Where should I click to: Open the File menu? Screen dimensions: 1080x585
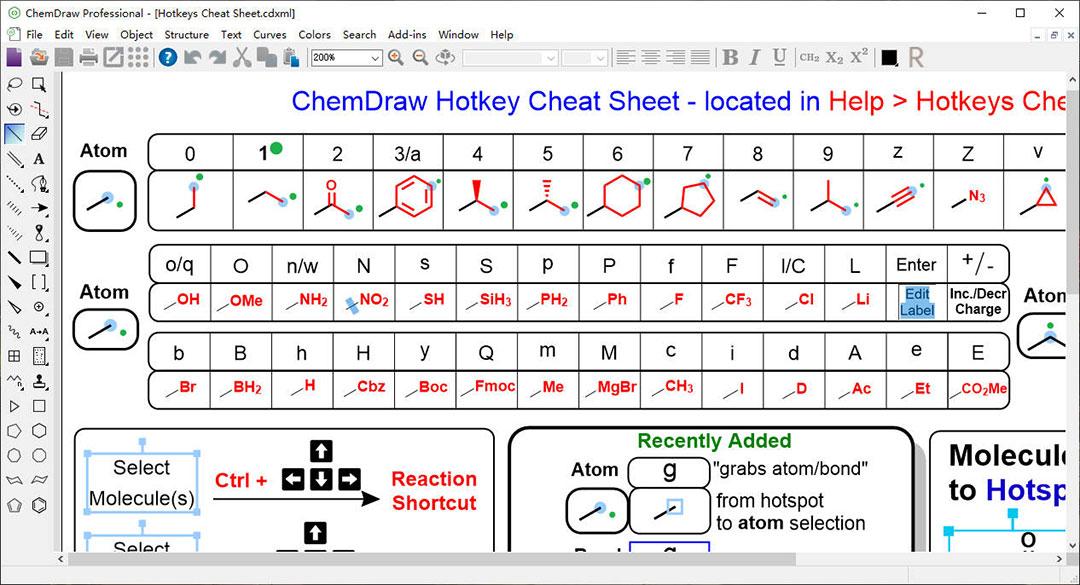[34, 34]
